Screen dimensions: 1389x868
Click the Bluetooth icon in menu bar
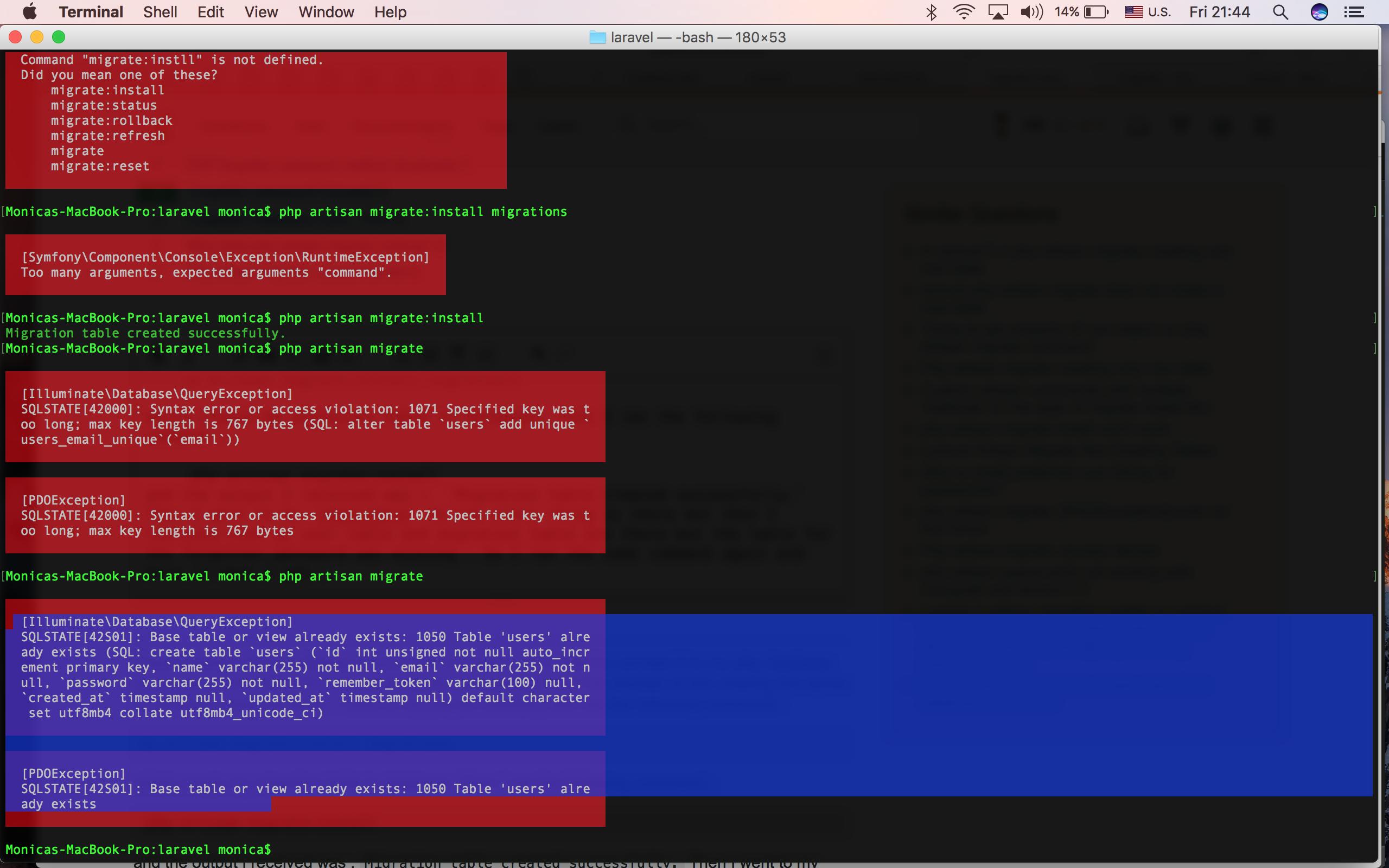tap(930, 12)
